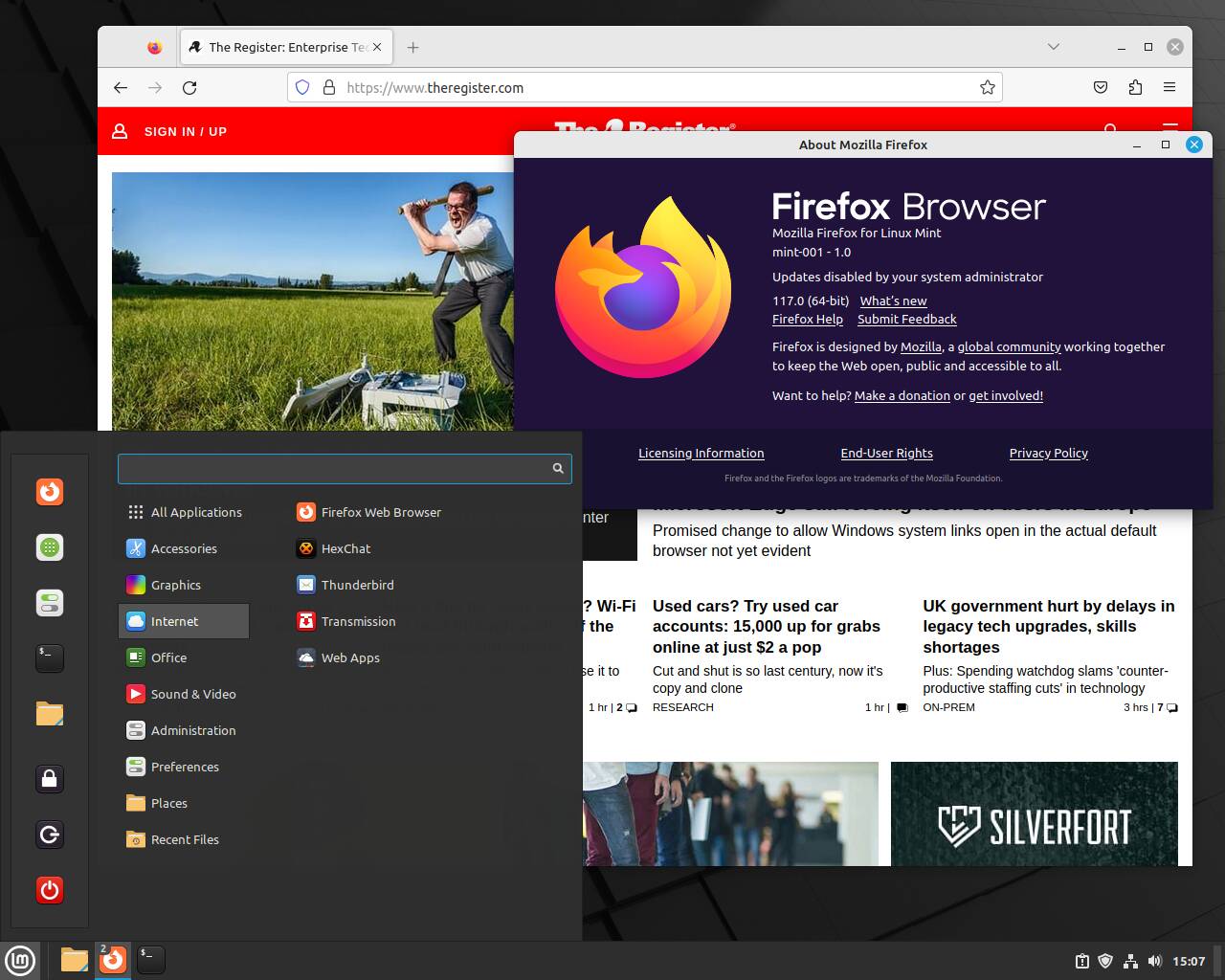
Task: Open Firefox Extensions puzzle icon
Action: point(1135,87)
